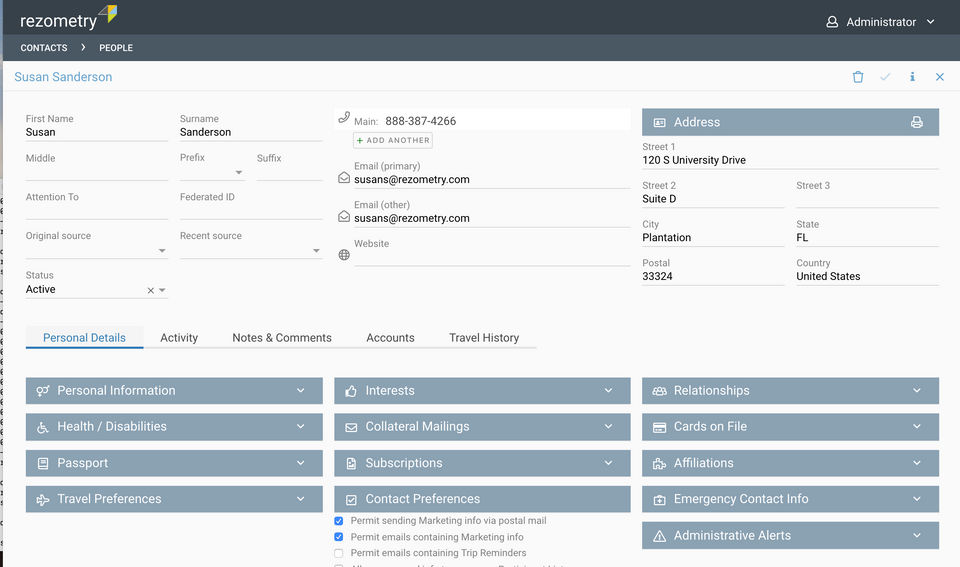The image size is (960, 567).
Task: Click the envelope icon next to primary email
Action: pyautogui.click(x=344, y=178)
